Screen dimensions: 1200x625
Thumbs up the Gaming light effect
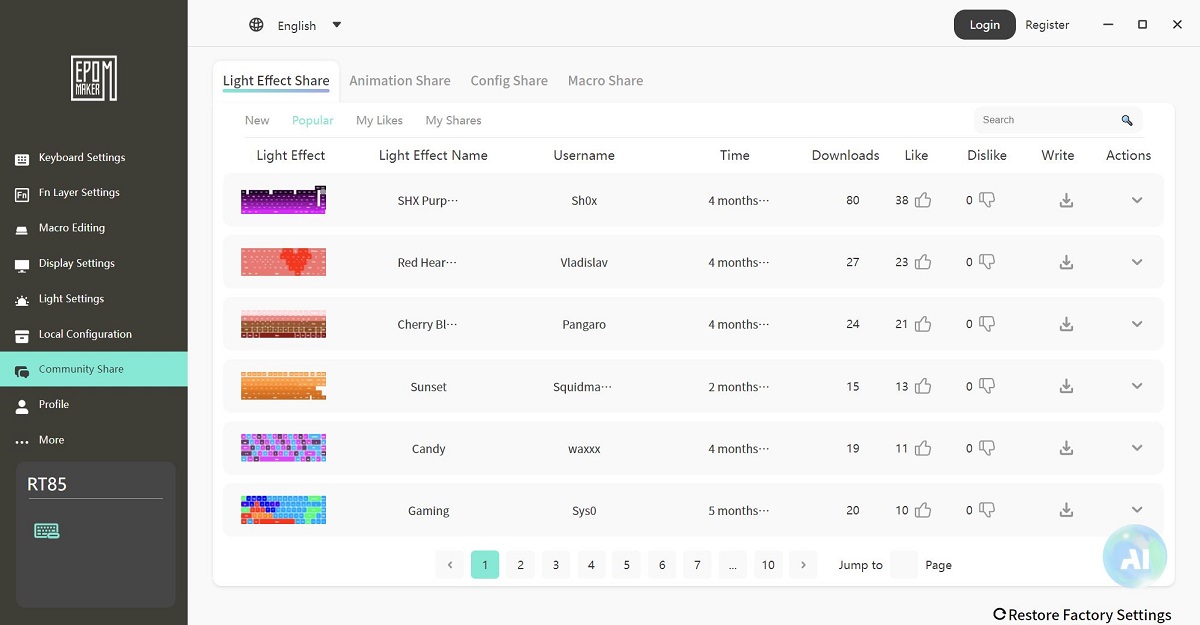(923, 510)
